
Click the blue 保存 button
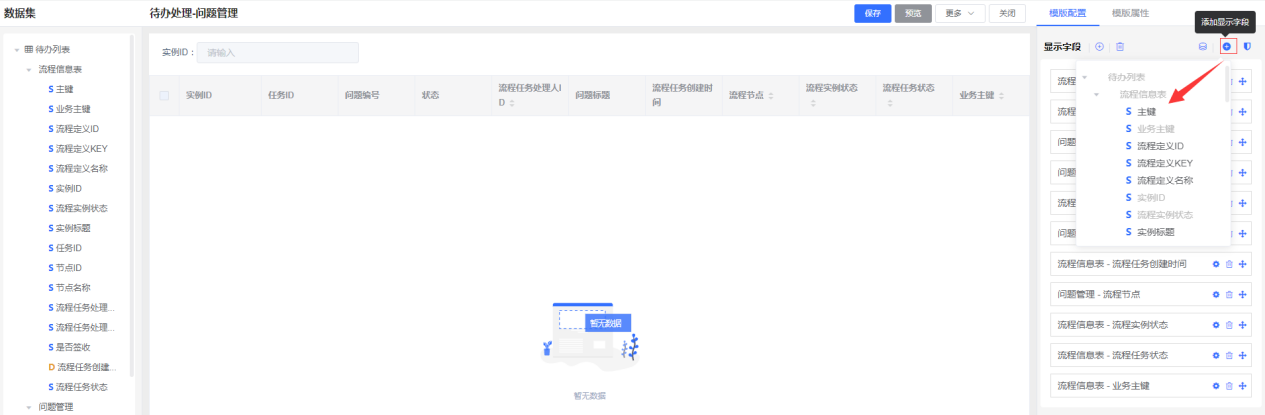tap(872, 13)
